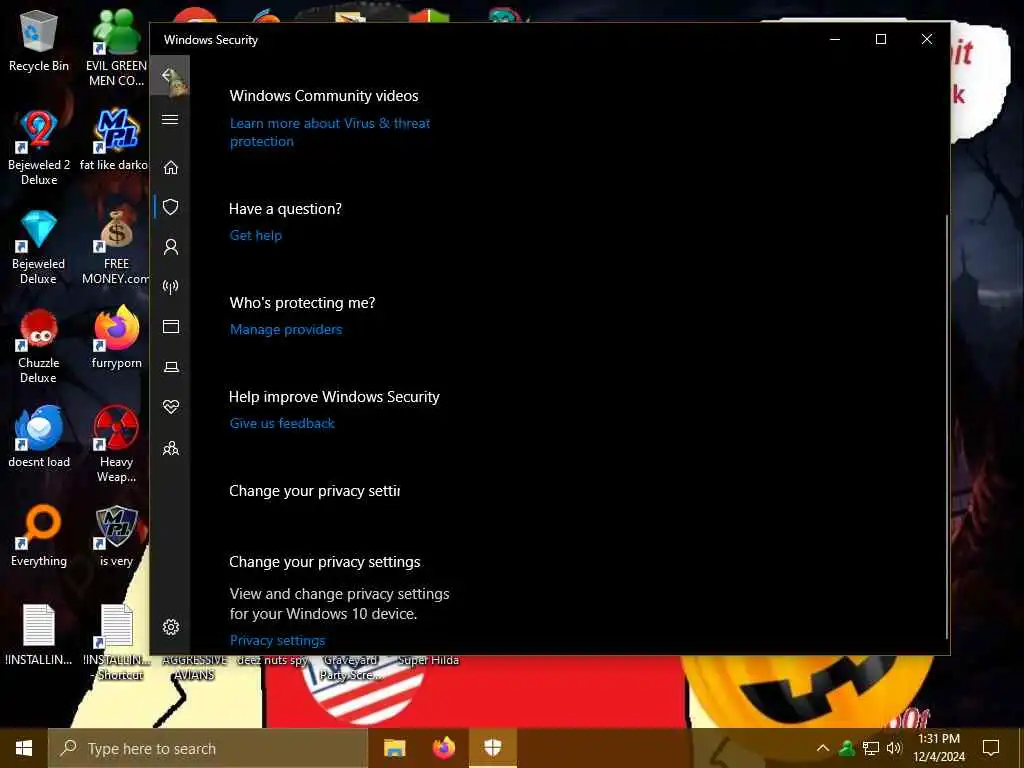Screen dimensions: 1024x768
Task: Click Windows Security taskbar button
Action: 493,748
